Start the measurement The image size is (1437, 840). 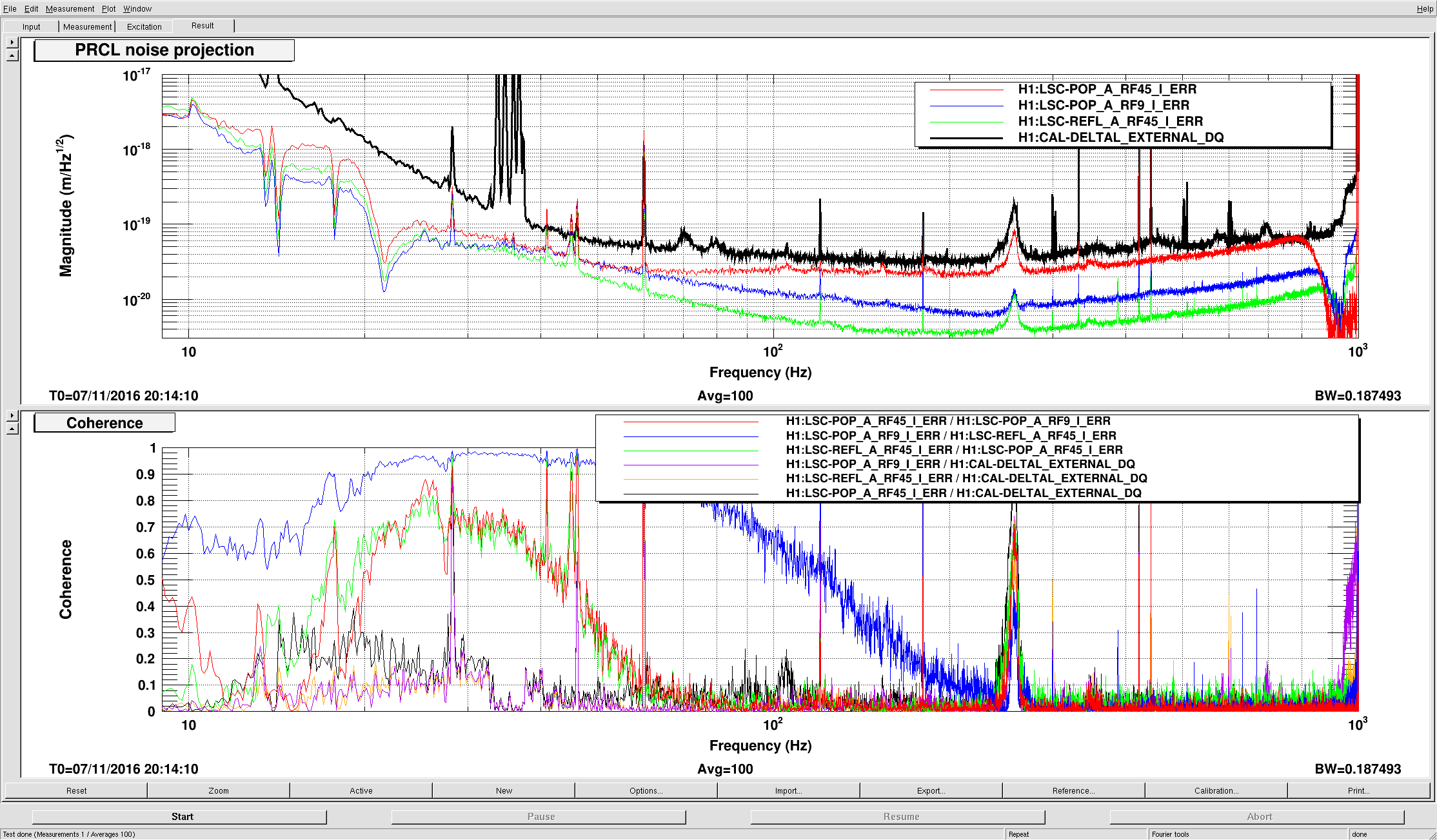point(180,817)
